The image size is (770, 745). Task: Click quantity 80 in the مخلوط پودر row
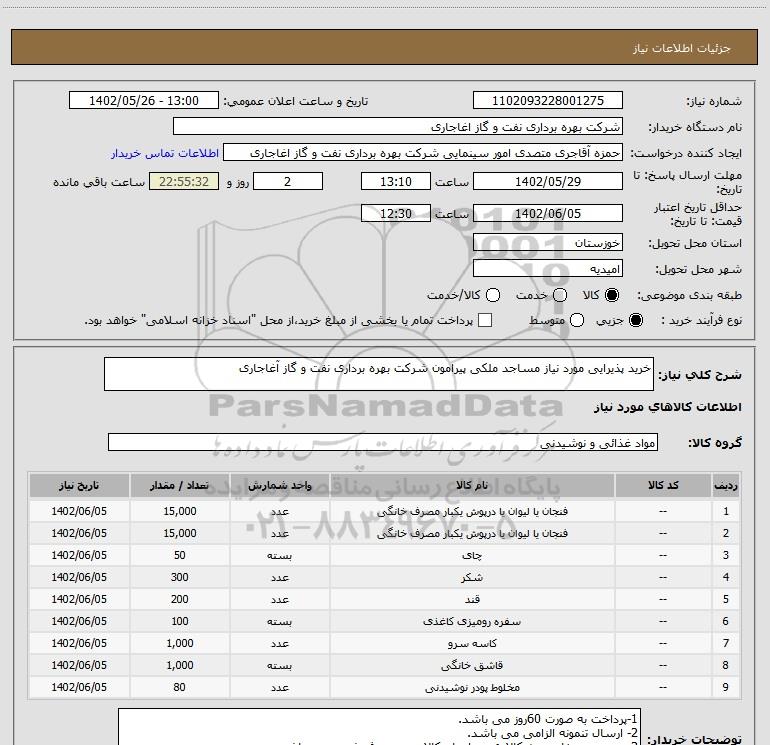180,687
